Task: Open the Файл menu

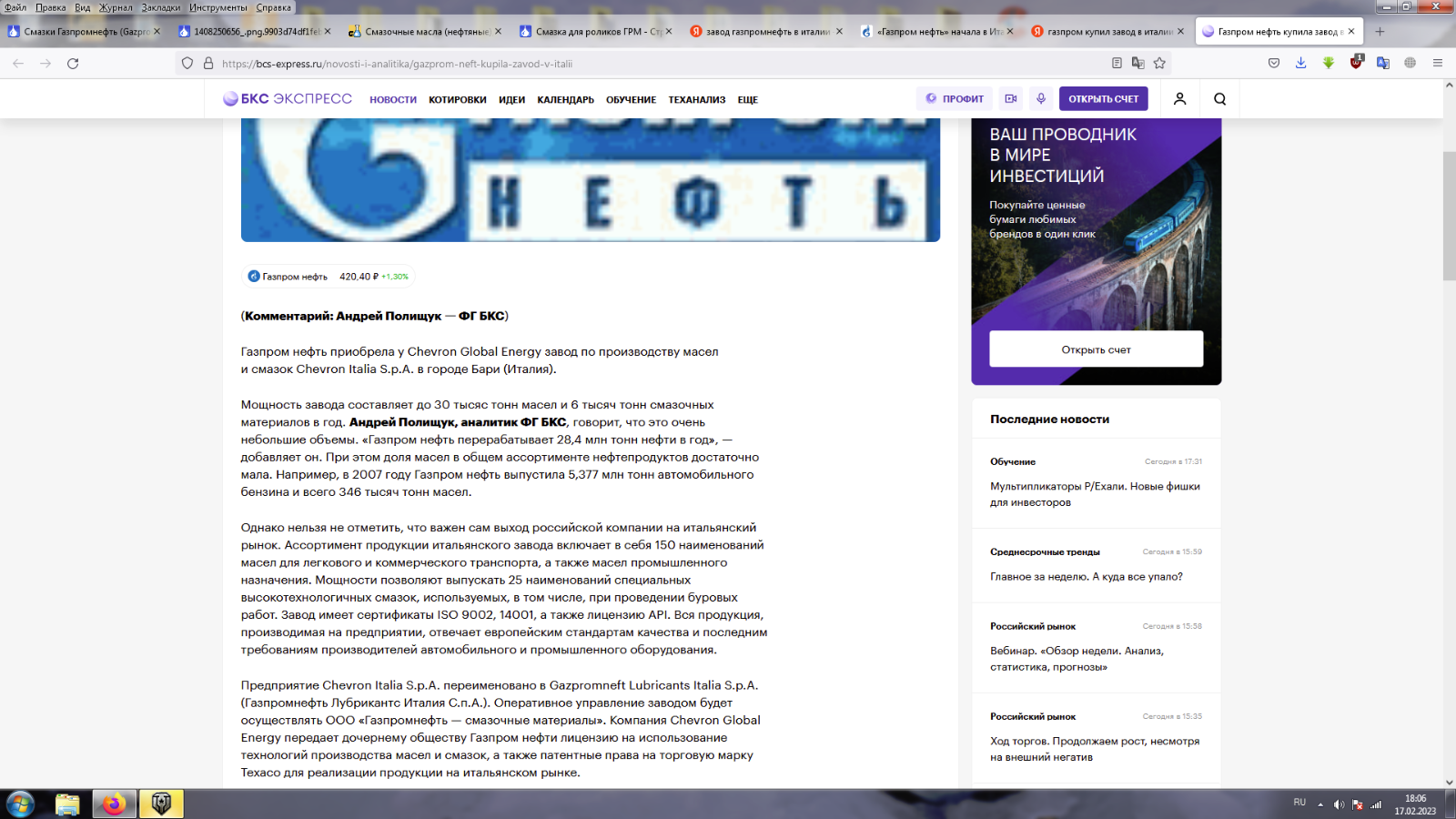Action: (15, 7)
